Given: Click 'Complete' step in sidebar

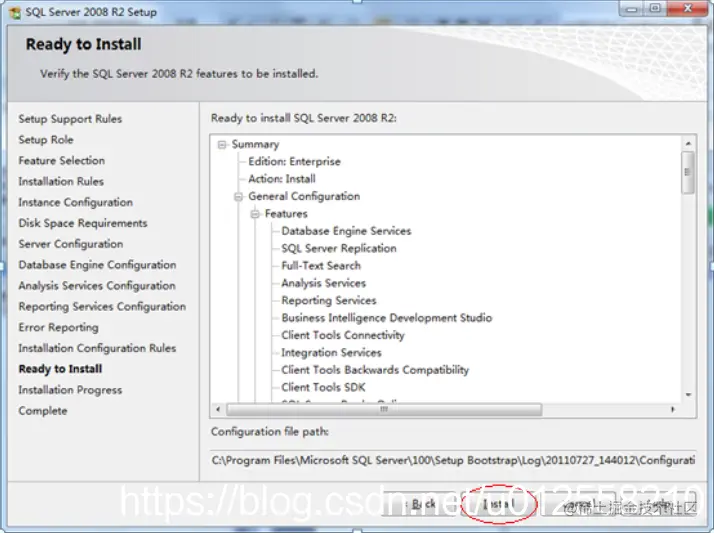Looking at the screenshot, I should pyautogui.click(x=43, y=411).
